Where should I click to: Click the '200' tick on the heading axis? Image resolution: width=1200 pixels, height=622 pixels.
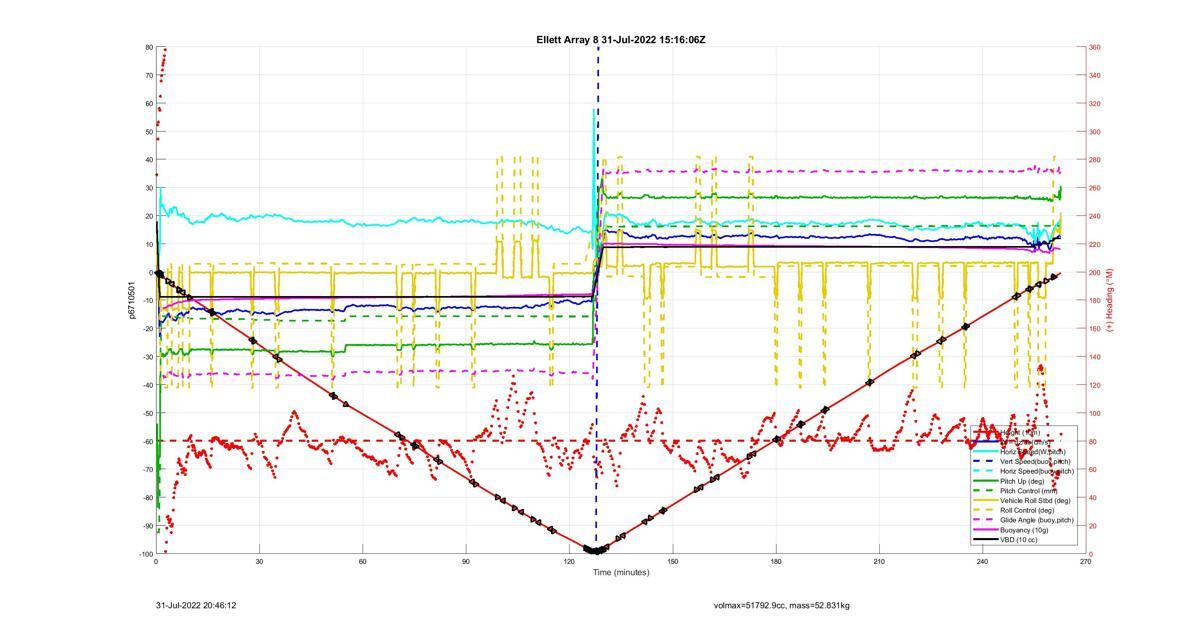1095,272
